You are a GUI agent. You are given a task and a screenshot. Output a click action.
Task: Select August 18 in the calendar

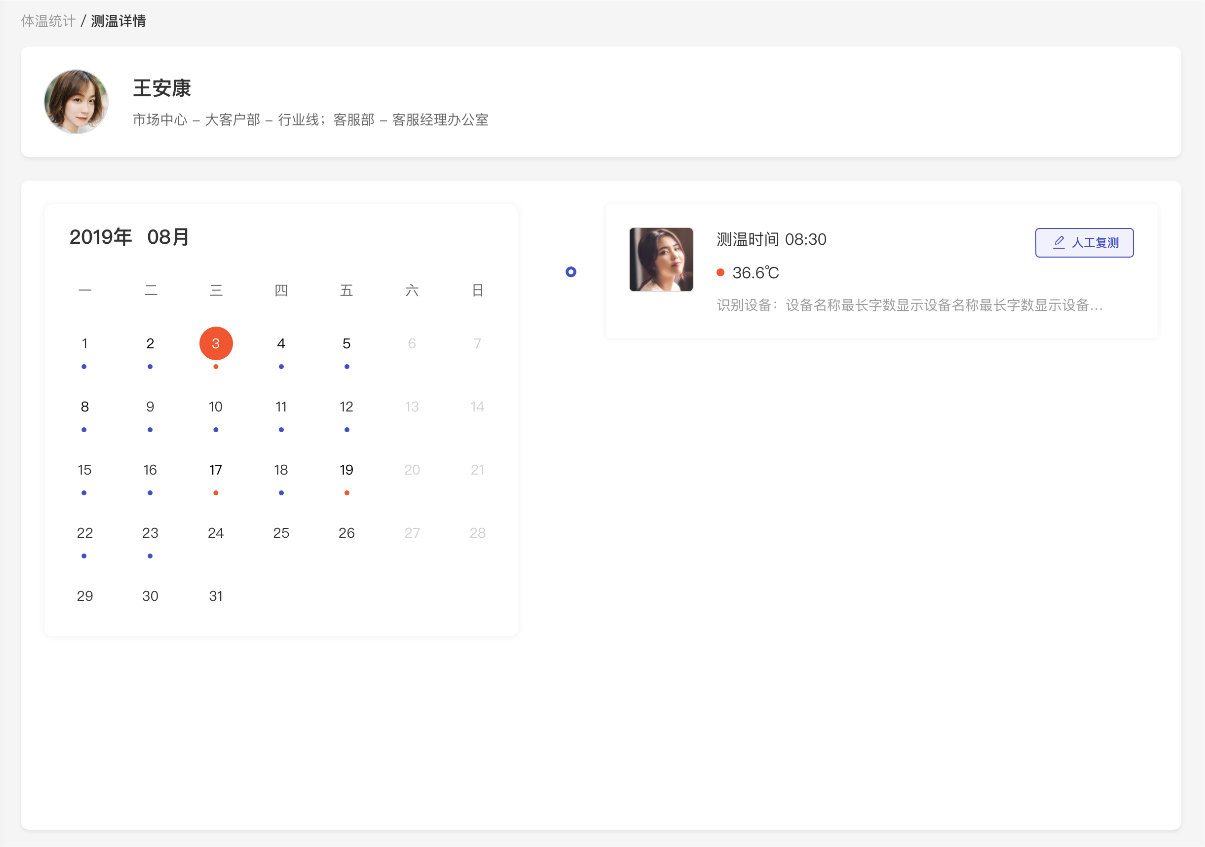(281, 469)
